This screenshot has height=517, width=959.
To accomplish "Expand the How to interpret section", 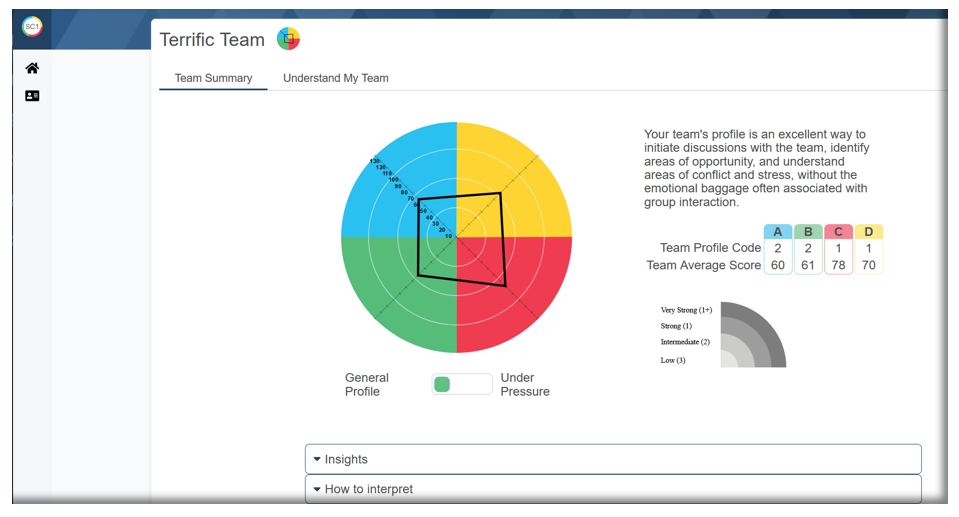I will [613, 489].
